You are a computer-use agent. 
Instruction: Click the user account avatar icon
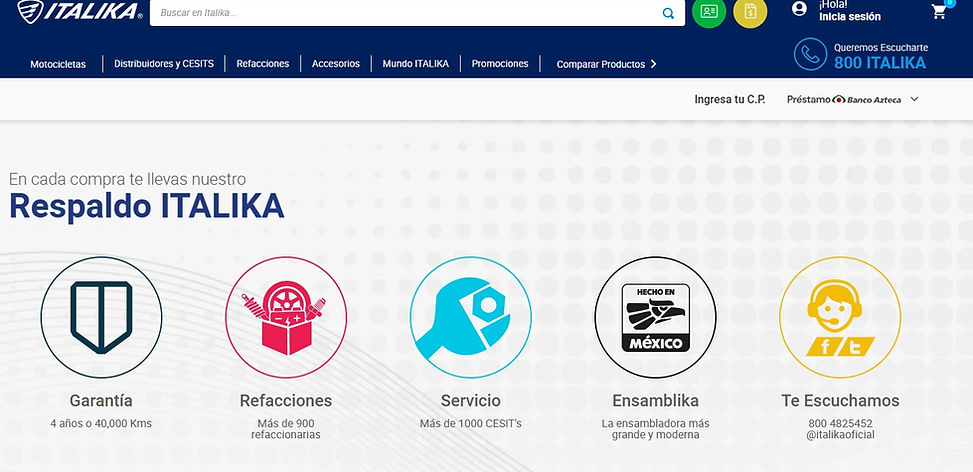pos(799,9)
